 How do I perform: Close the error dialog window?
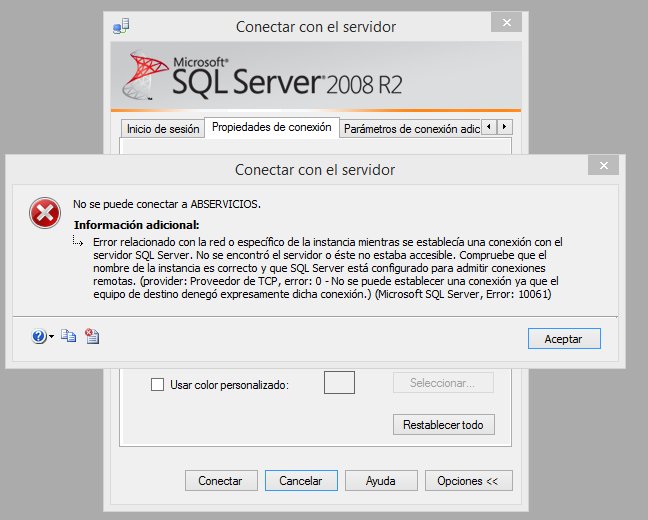click(603, 166)
